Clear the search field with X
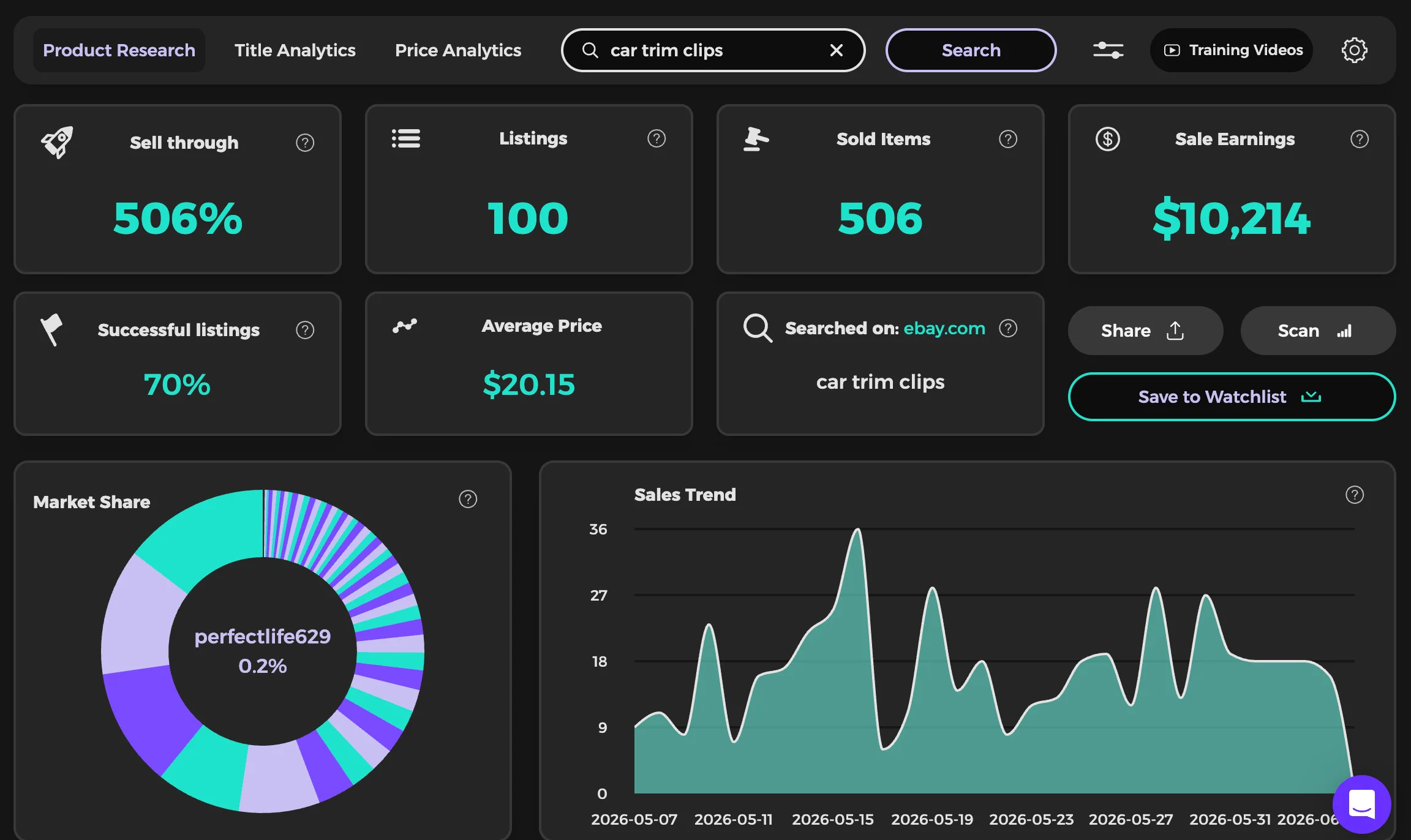 [x=837, y=50]
